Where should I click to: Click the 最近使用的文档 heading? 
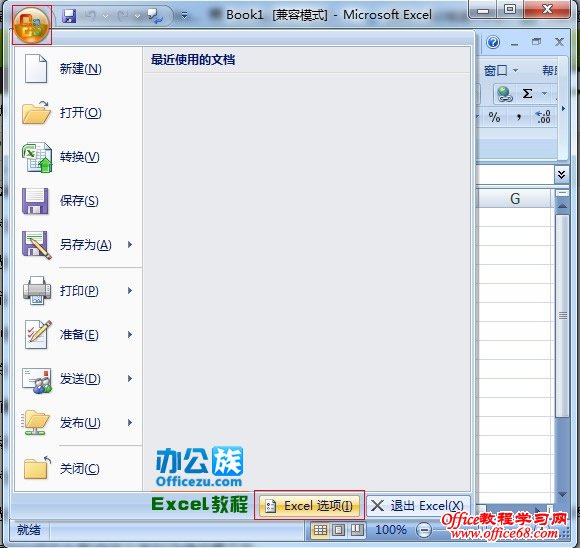pos(193,60)
